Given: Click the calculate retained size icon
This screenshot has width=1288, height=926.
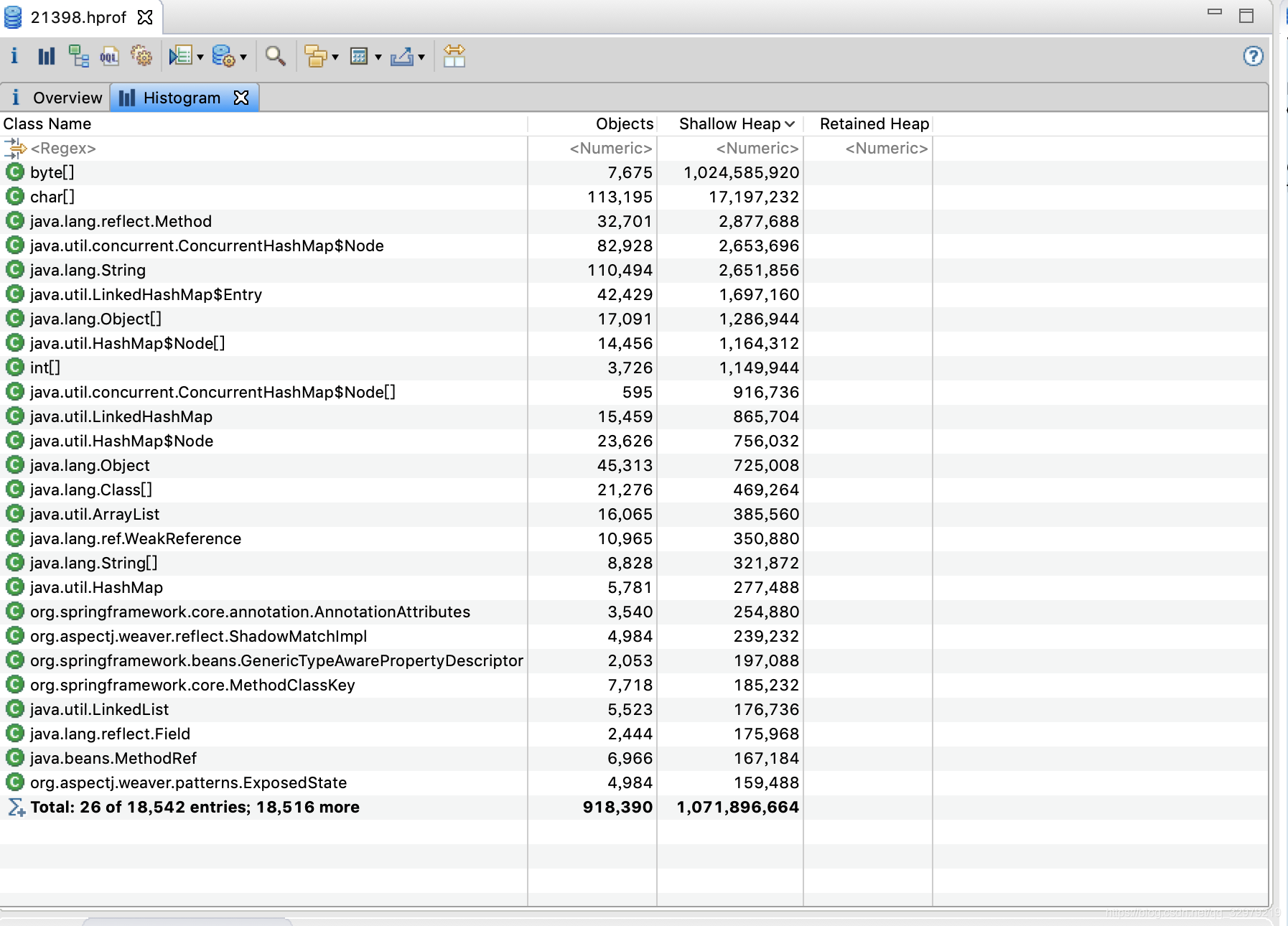Looking at the screenshot, I should [x=359, y=56].
